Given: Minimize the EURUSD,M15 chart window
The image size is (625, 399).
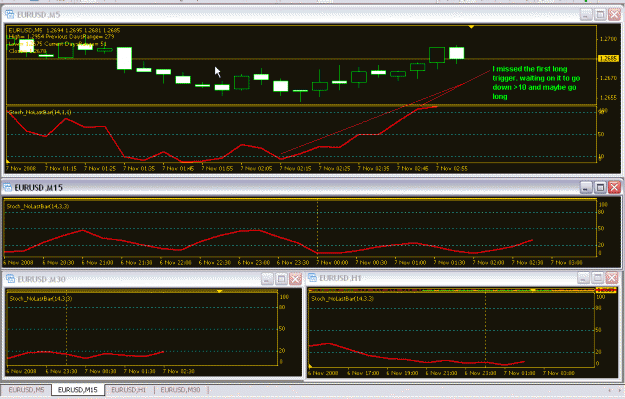Looking at the screenshot, I should click(586, 187).
